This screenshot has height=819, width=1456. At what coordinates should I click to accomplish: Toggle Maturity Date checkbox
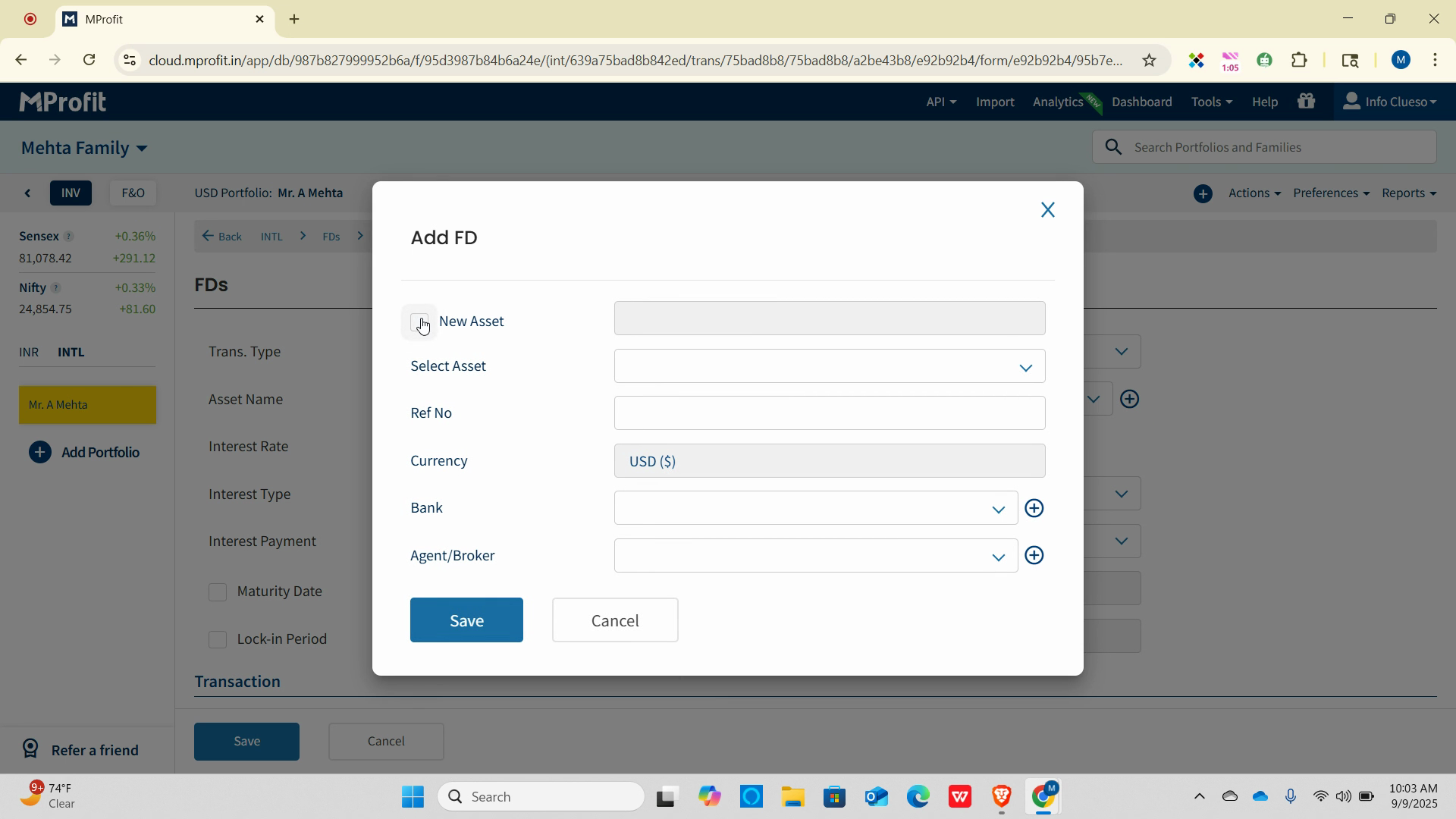coord(218,592)
